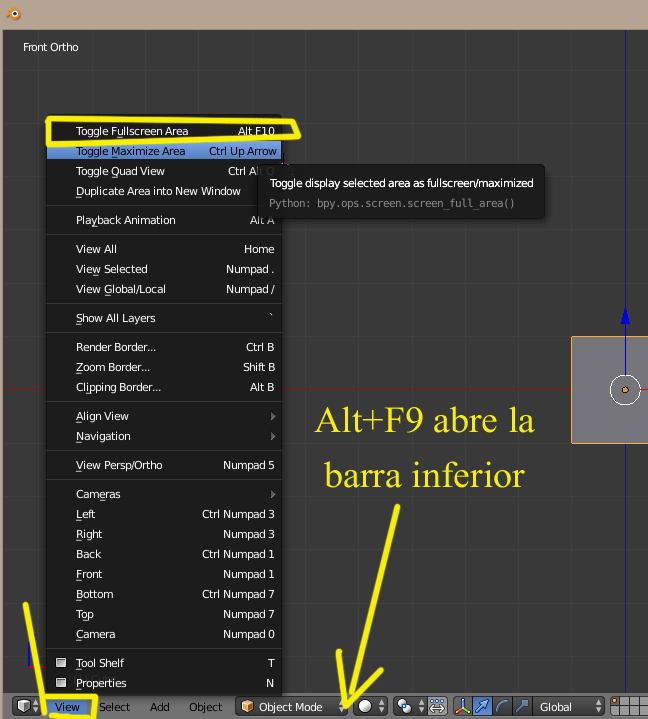This screenshot has height=719, width=648.
Task: Choose Toggle Quad View
Action: [164, 171]
